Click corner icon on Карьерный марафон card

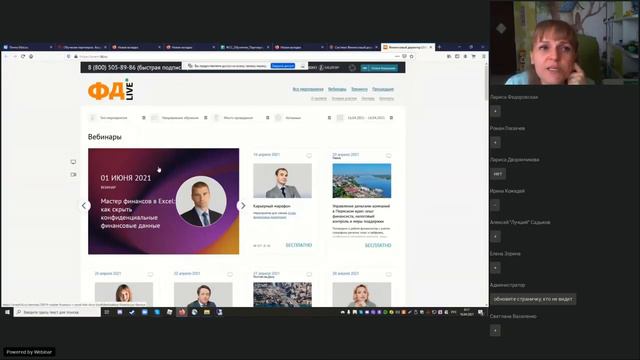click(x=309, y=156)
